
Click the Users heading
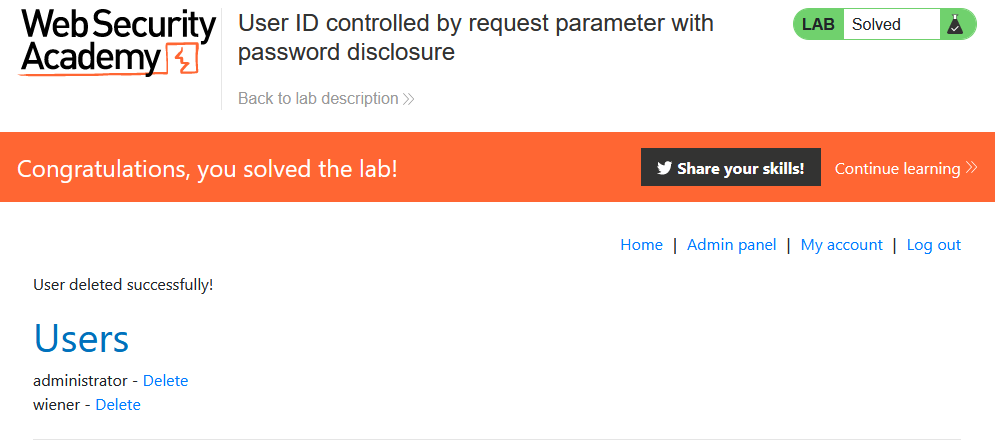81,339
